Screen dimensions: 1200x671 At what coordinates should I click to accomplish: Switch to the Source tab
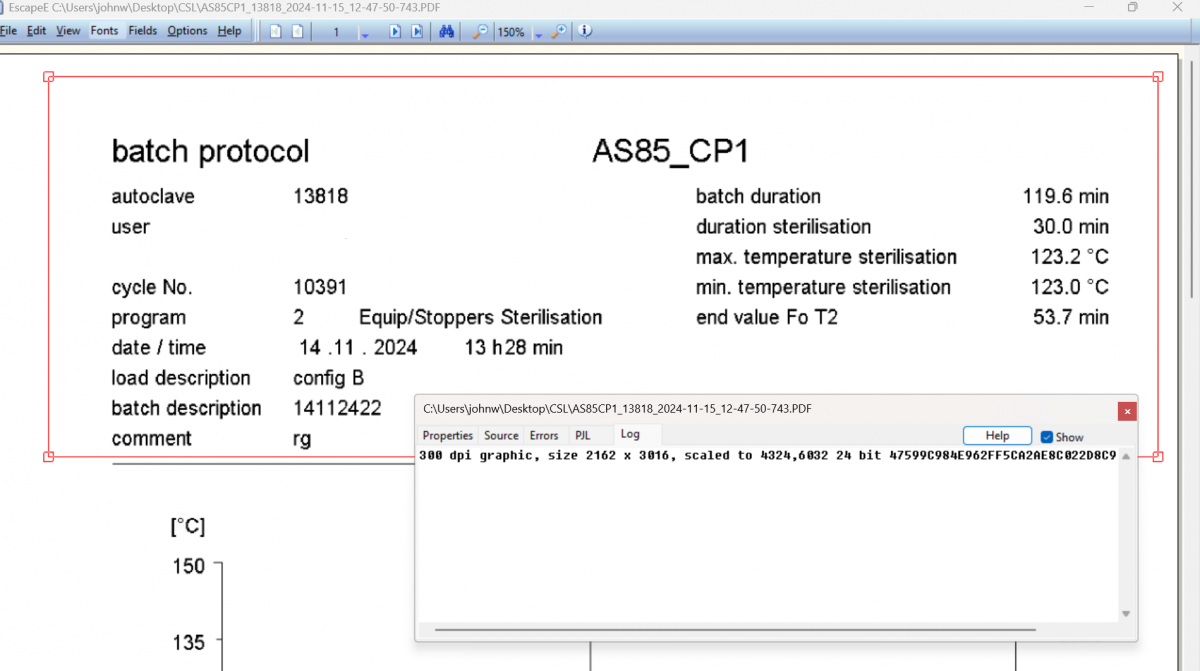pyautogui.click(x=501, y=436)
